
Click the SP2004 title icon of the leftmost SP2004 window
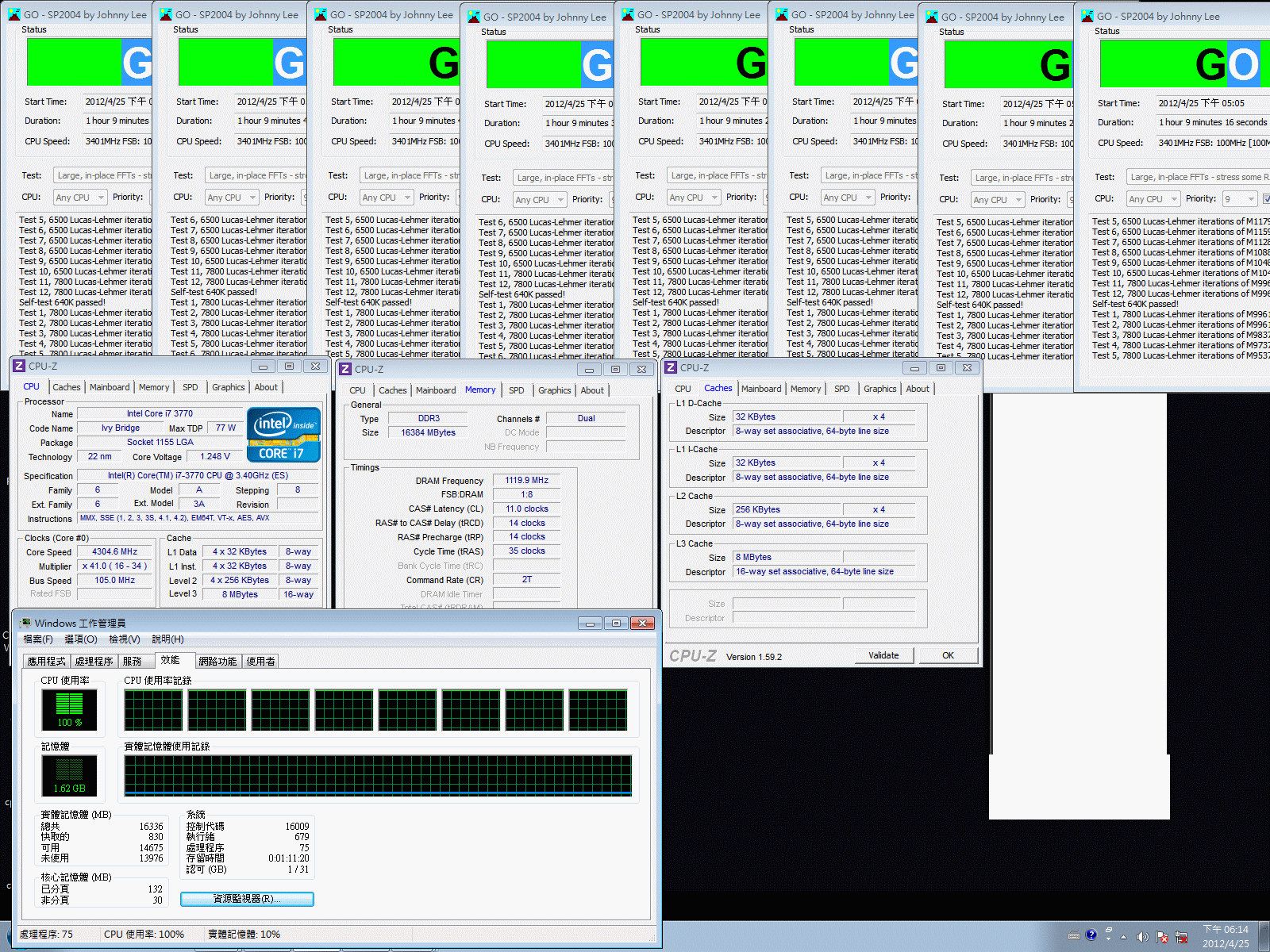coord(14,14)
